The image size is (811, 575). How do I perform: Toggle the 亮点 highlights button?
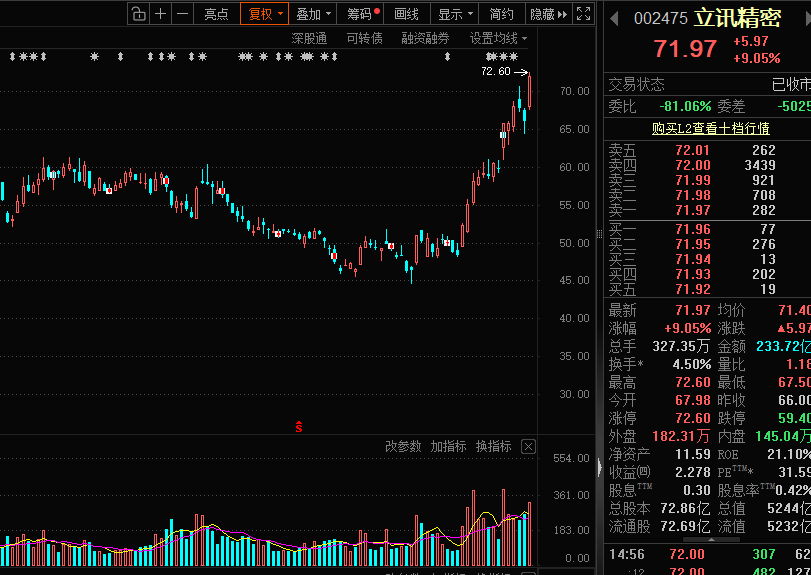(216, 14)
